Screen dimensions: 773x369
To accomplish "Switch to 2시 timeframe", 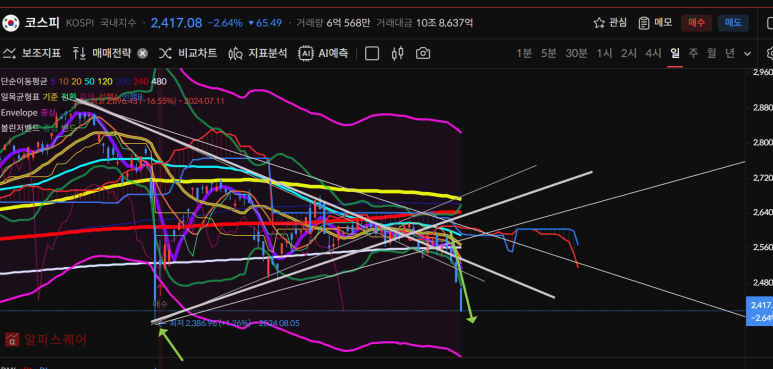I will point(629,53).
